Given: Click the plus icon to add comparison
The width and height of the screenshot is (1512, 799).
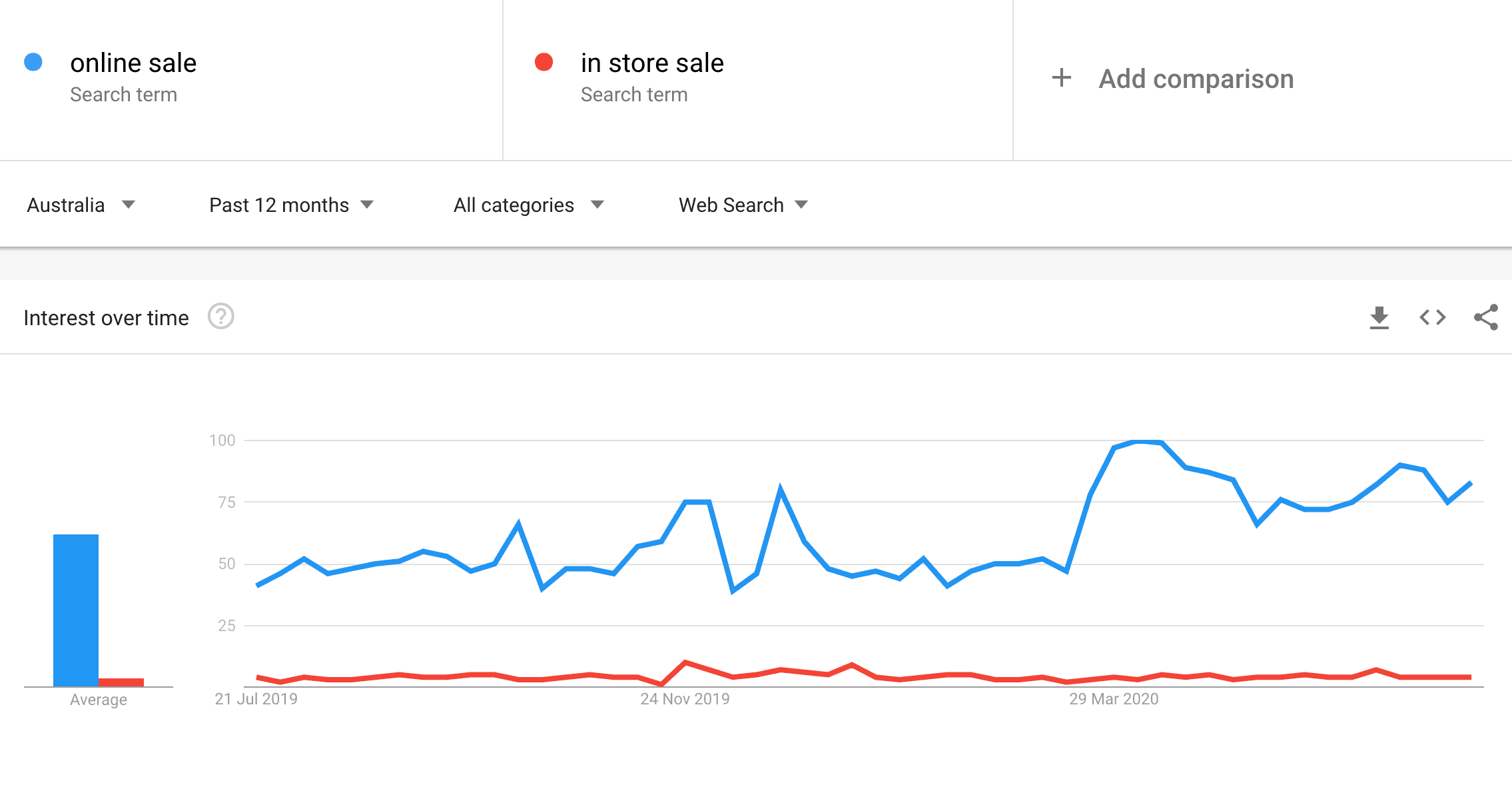Looking at the screenshot, I should 1062,78.
